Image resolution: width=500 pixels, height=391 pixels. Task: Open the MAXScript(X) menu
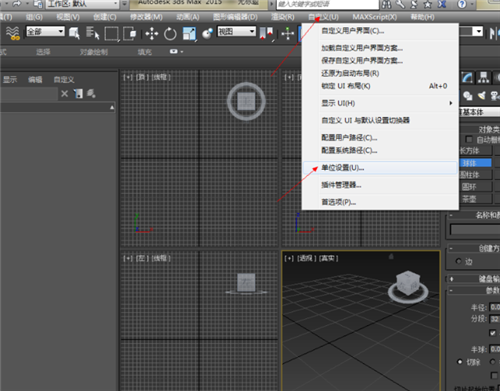coord(375,17)
